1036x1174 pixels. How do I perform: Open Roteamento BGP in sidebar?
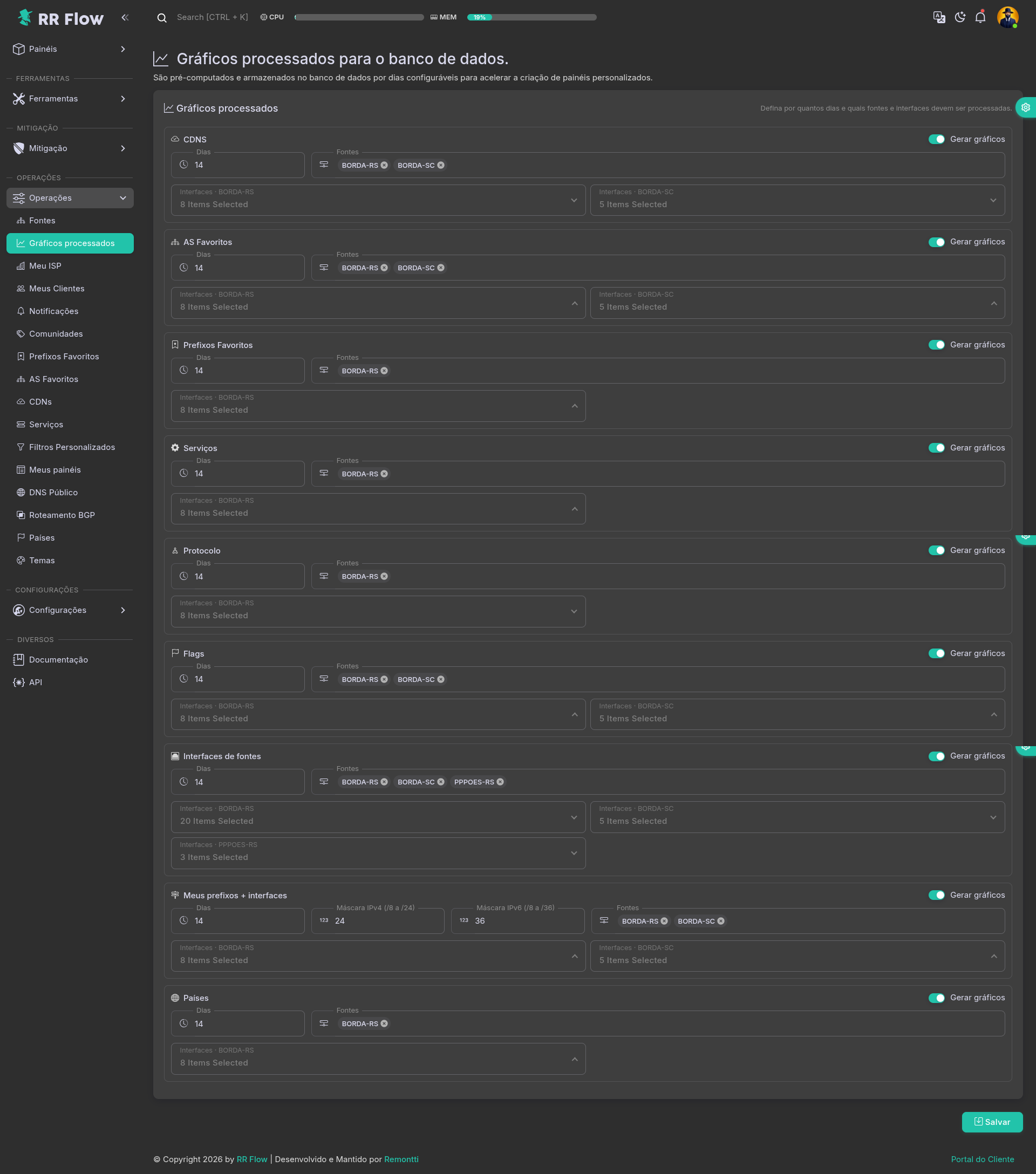click(62, 515)
